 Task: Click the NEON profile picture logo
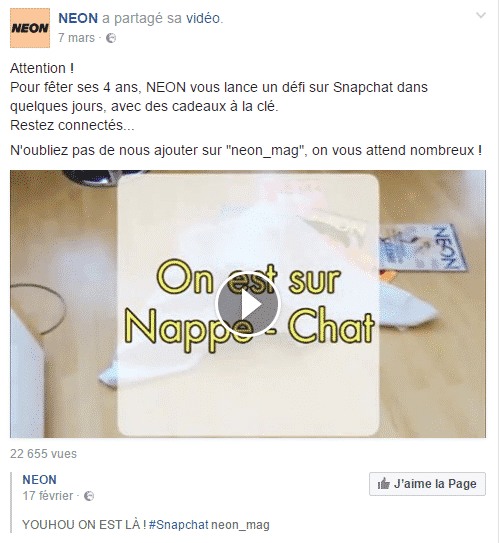coord(30,28)
